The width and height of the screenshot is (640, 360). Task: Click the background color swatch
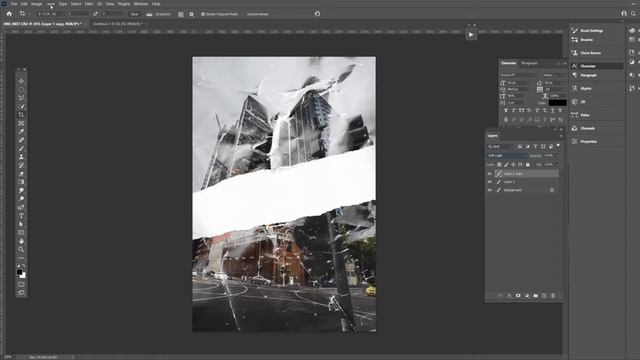point(23,276)
